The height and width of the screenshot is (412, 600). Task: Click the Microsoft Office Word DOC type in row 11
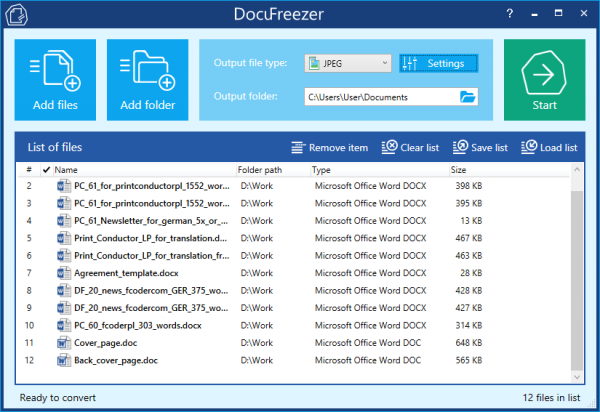coord(368,343)
